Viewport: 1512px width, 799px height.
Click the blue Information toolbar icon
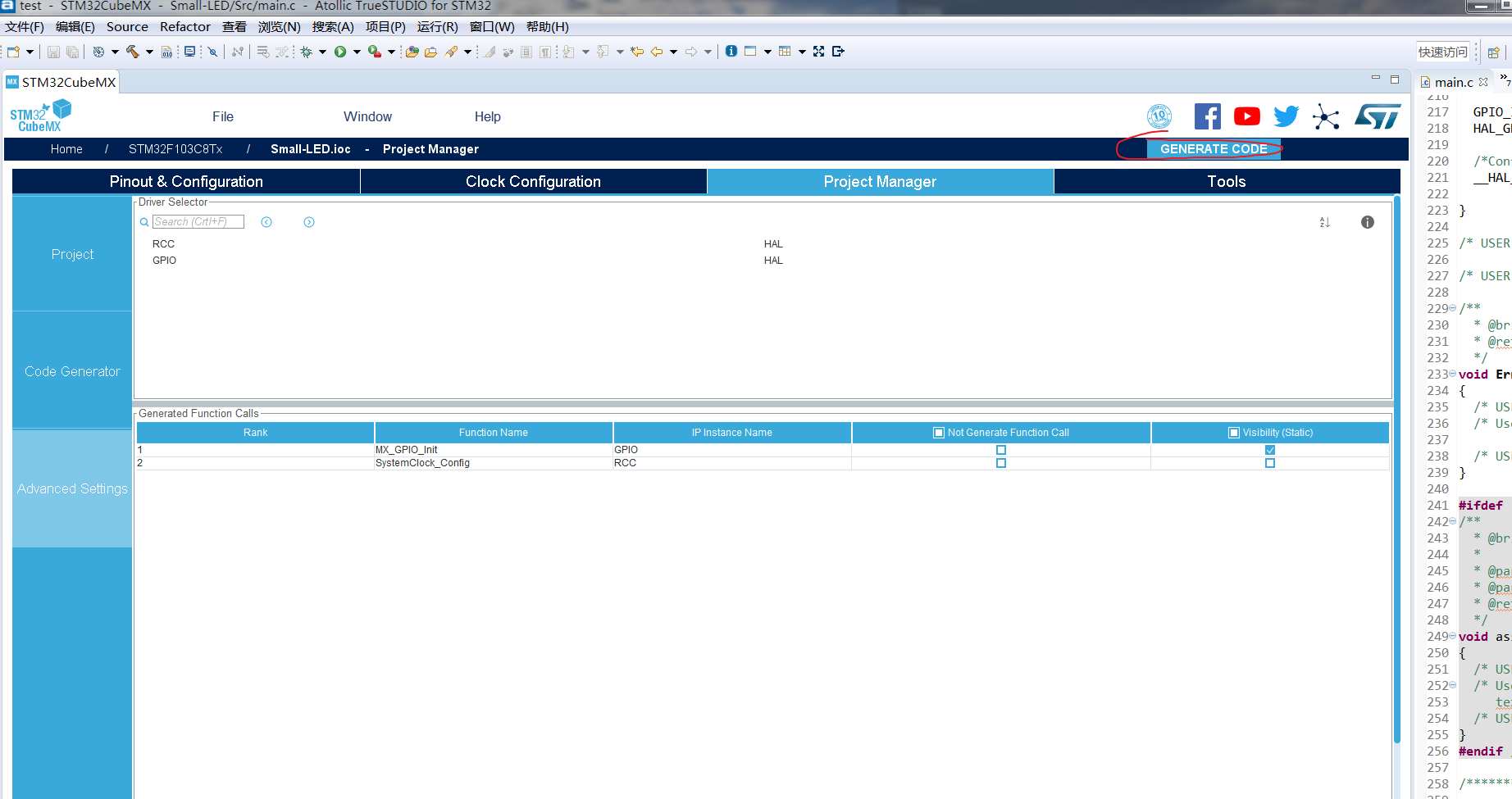pos(731,51)
